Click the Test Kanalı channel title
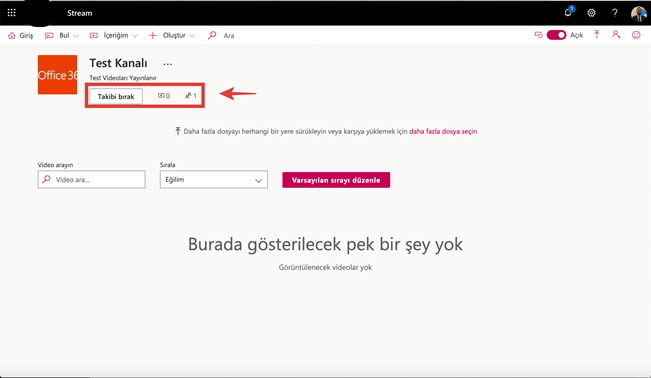The height and width of the screenshot is (378, 651). point(118,63)
